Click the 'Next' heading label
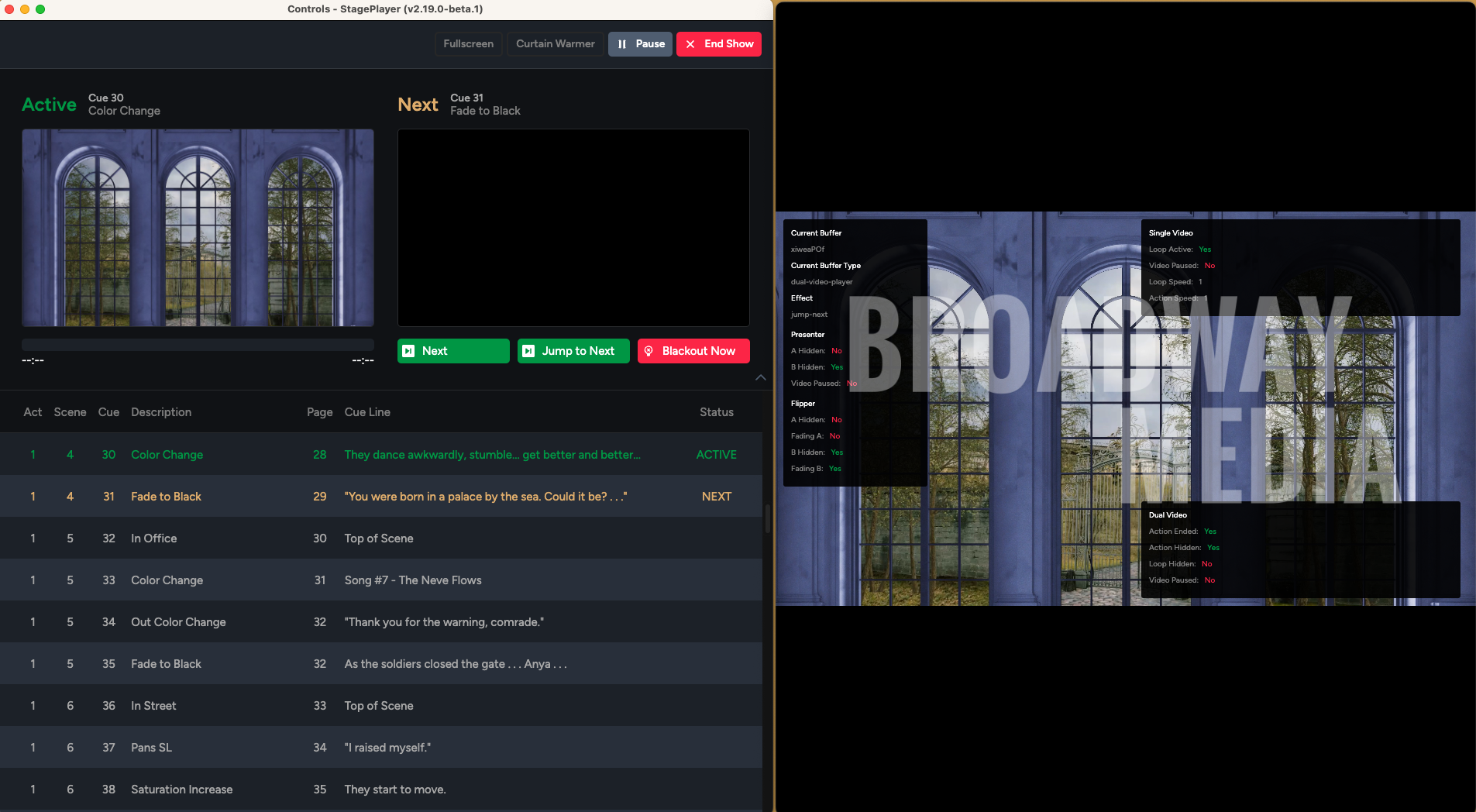This screenshot has width=1476, height=812. [418, 105]
